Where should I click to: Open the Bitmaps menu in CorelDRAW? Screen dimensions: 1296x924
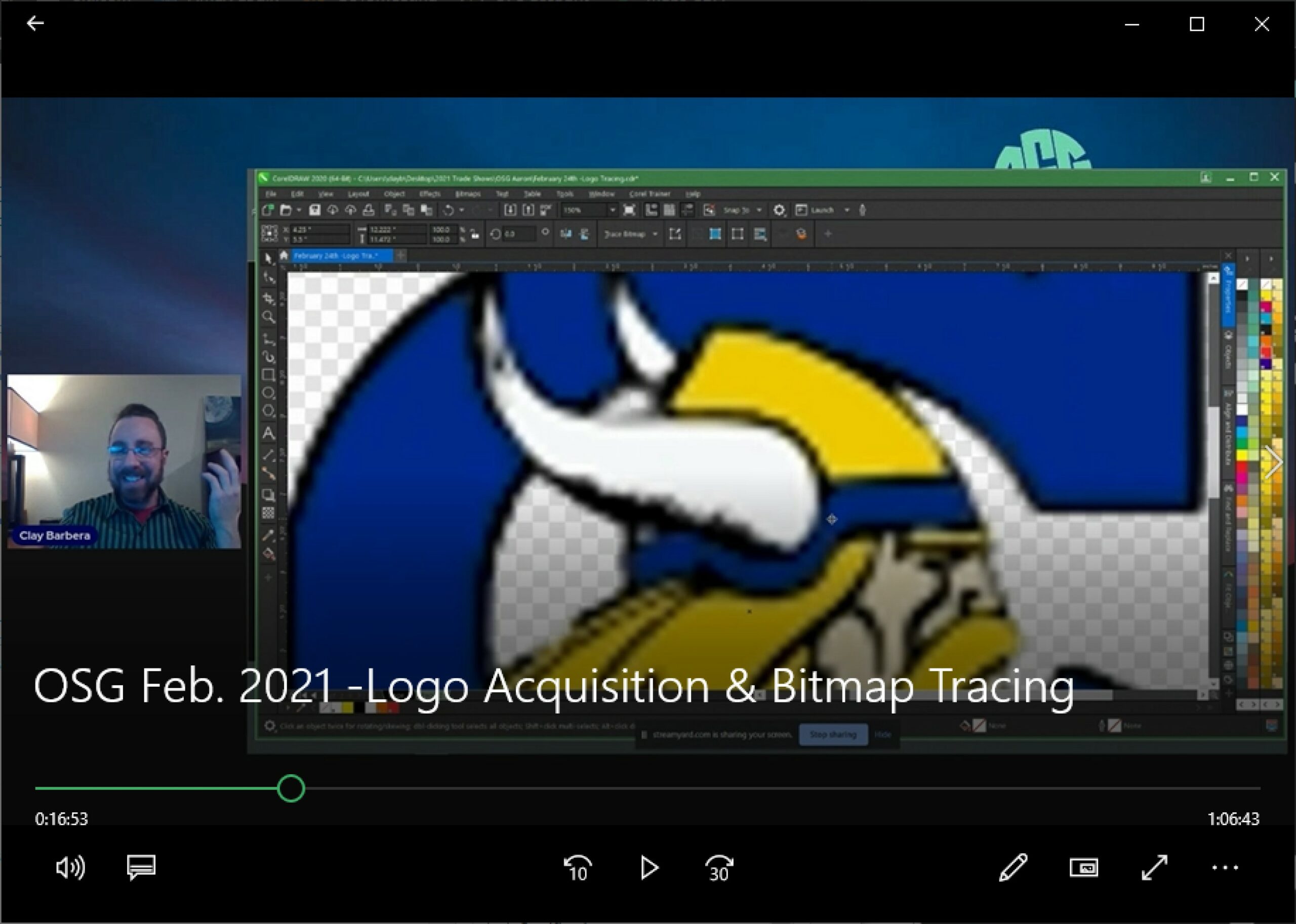point(468,194)
